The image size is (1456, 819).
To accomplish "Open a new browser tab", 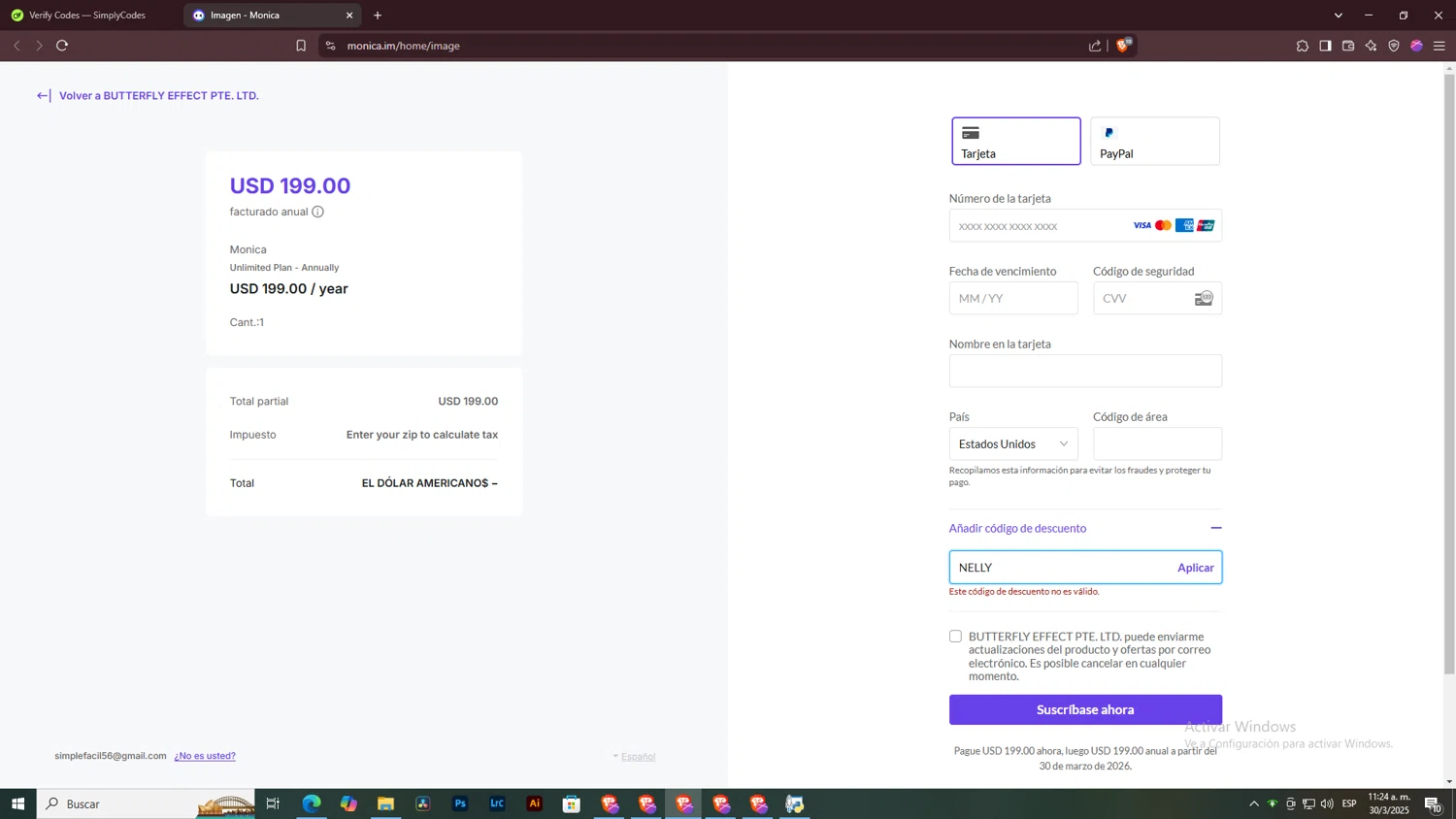I will tap(378, 16).
